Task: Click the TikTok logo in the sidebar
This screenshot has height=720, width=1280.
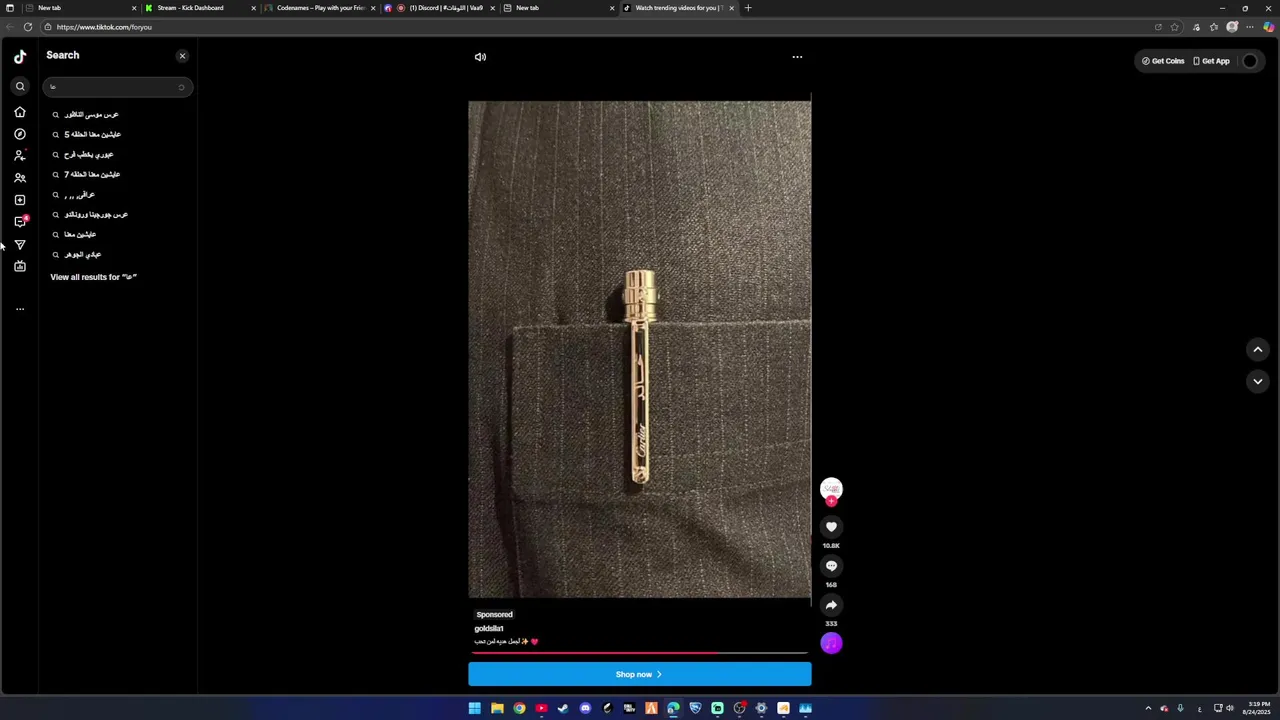Action: point(20,57)
